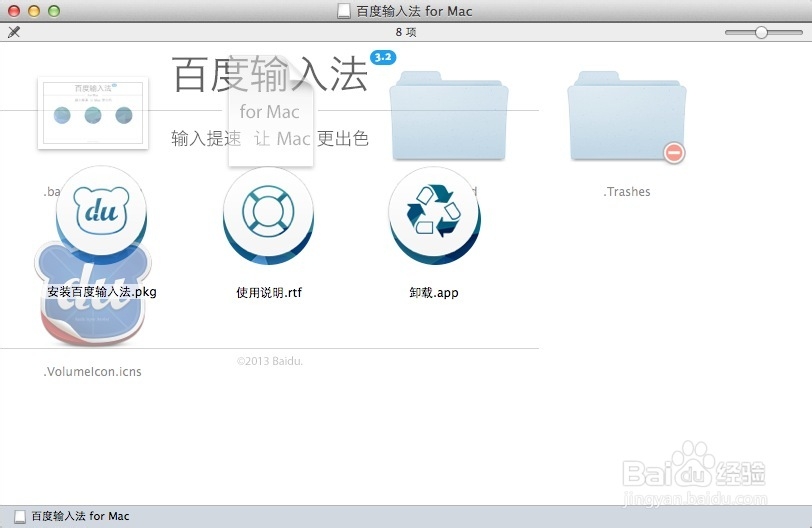Click the yellow minimize window button
This screenshot has width=812, height=528.
click(x=34, y=11)
